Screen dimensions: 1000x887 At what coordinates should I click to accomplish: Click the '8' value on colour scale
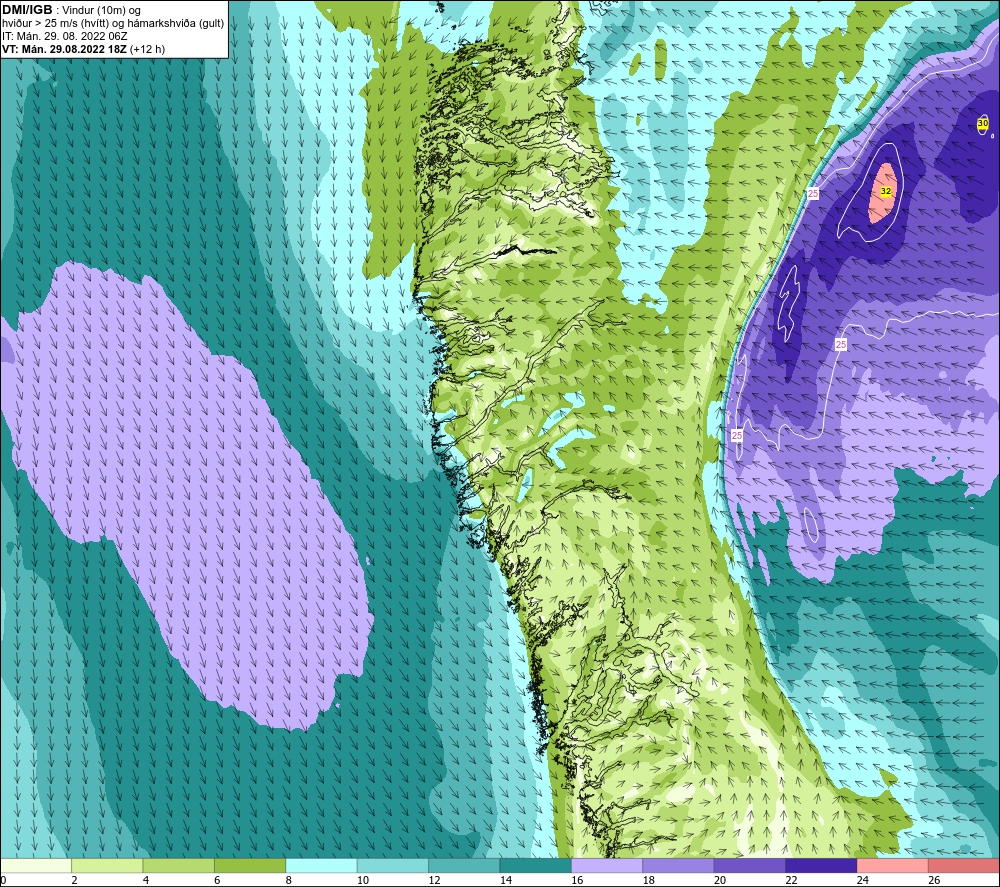point(289,880)
